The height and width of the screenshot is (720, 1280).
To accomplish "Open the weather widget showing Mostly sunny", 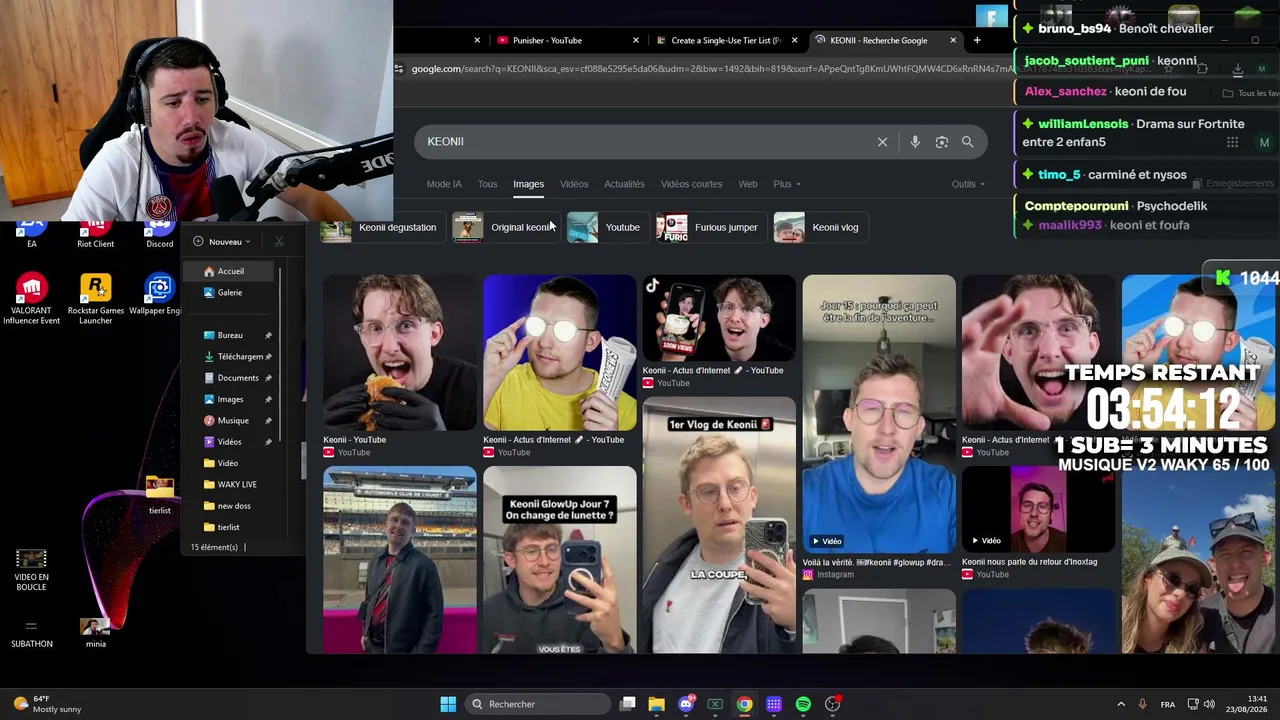I will pos(48,704).
